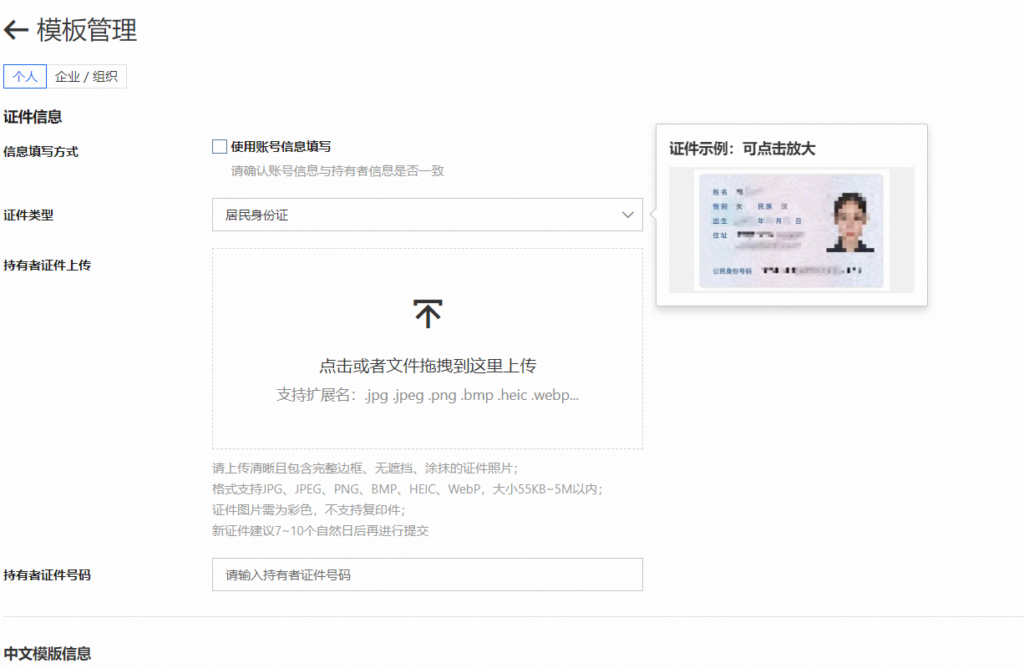1024x668 pixels.
Task: Click the 证件信息 section heading
Action: click(x=33, y=117)
